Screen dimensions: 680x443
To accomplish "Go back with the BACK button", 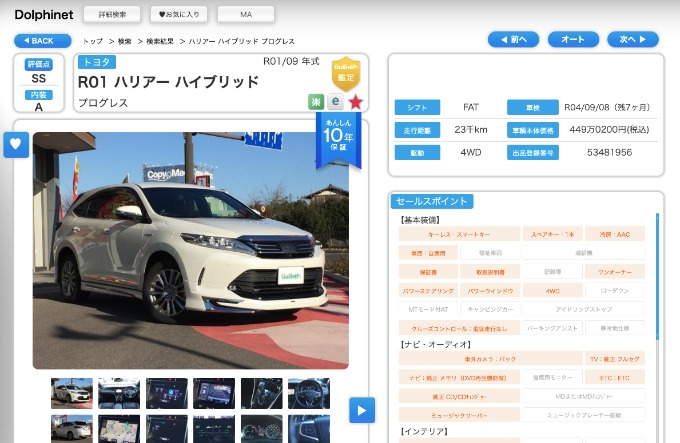I will 42,41.
